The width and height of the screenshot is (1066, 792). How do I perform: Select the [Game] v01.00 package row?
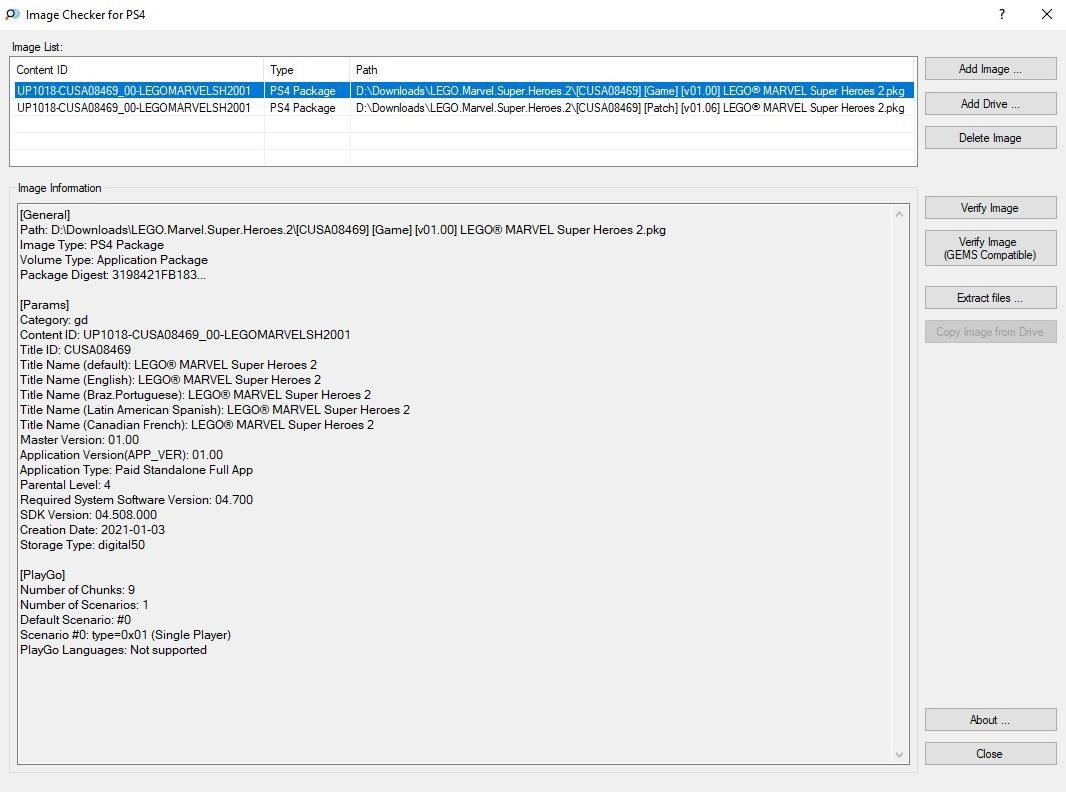click(x=463, y=90)
